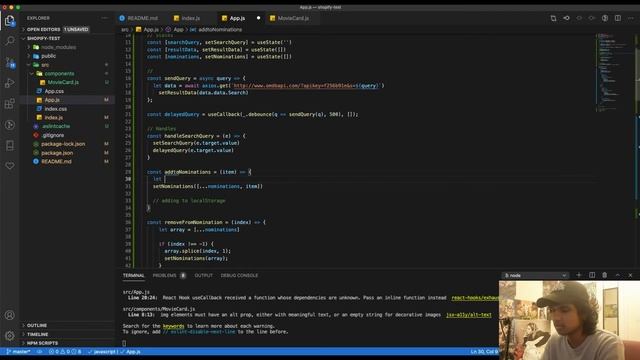
Task: Click Ln 30 cursor position in status bar
Action: click(484, 351)
